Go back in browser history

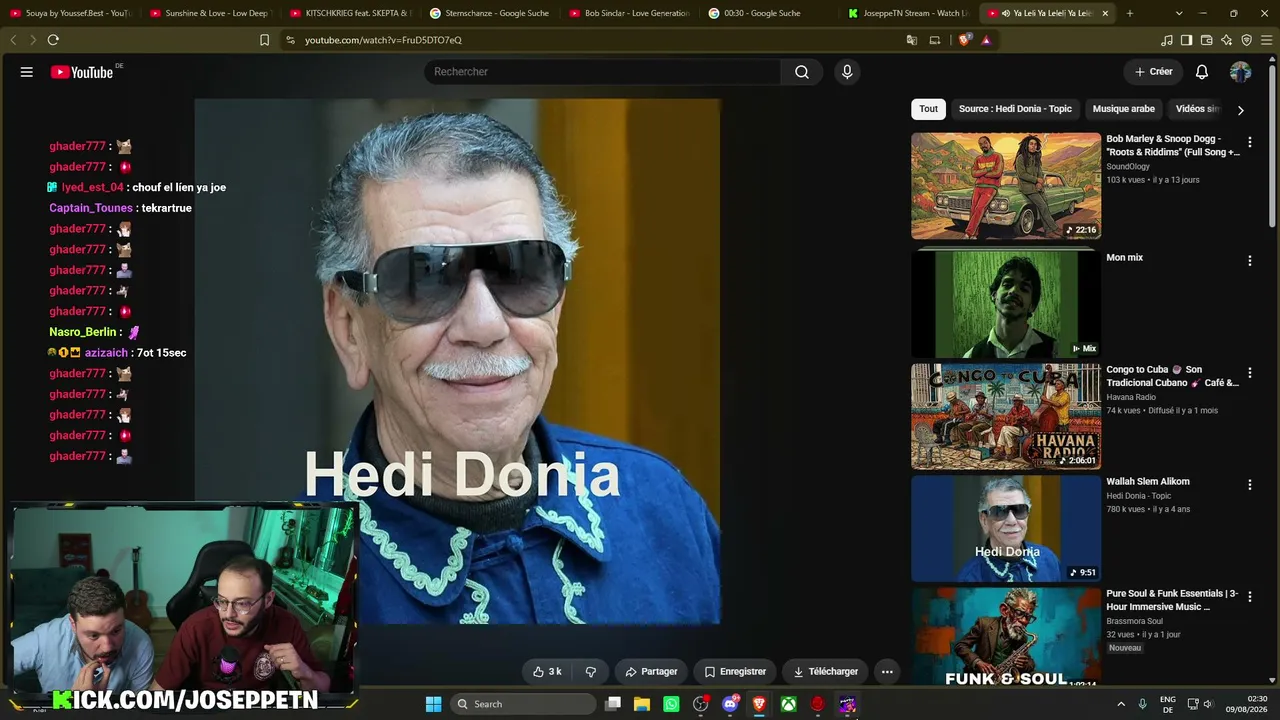pos(13,40)
